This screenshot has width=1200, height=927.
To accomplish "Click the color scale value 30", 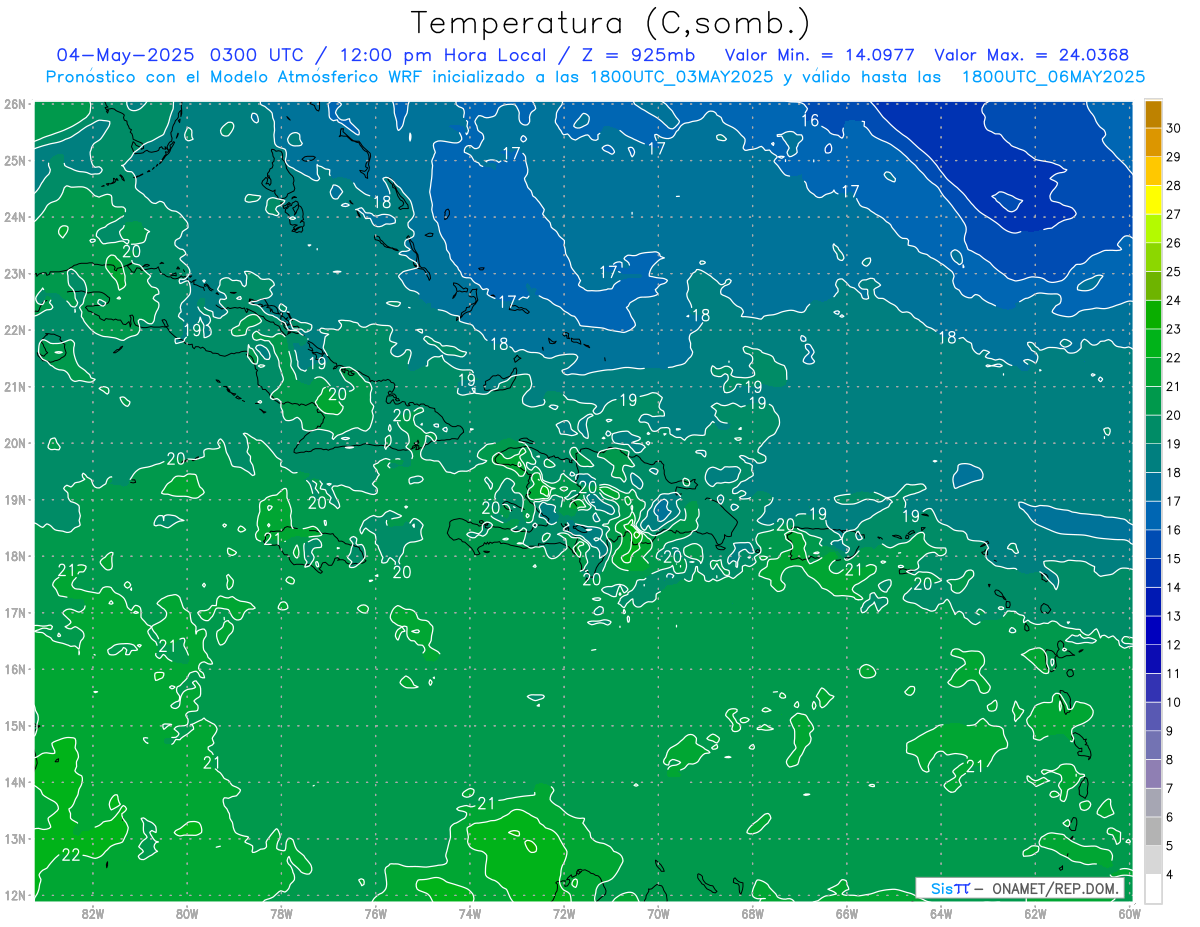I will [x=1173, y=128].
